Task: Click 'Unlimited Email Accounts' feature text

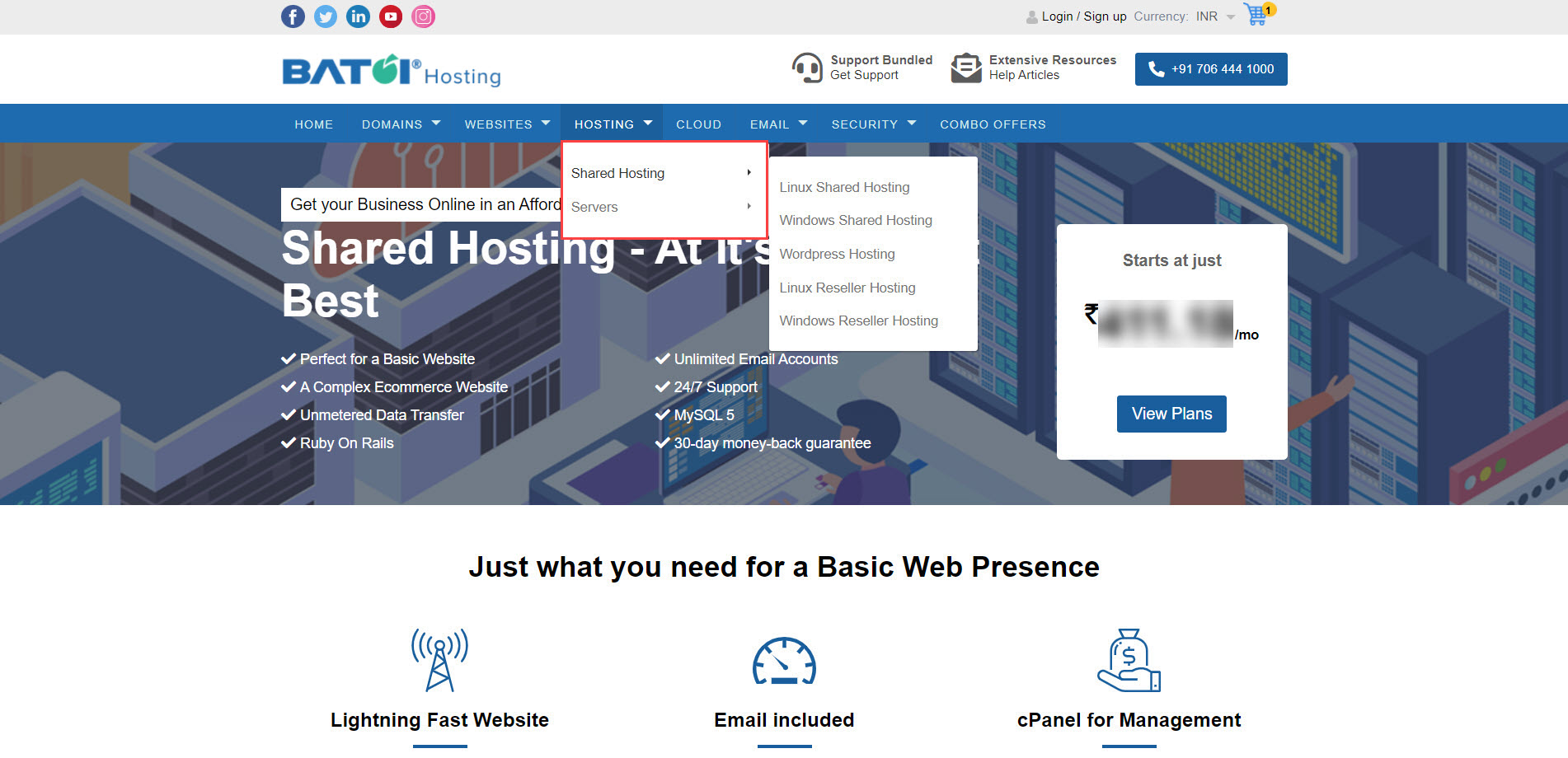Action: [756, 359]
